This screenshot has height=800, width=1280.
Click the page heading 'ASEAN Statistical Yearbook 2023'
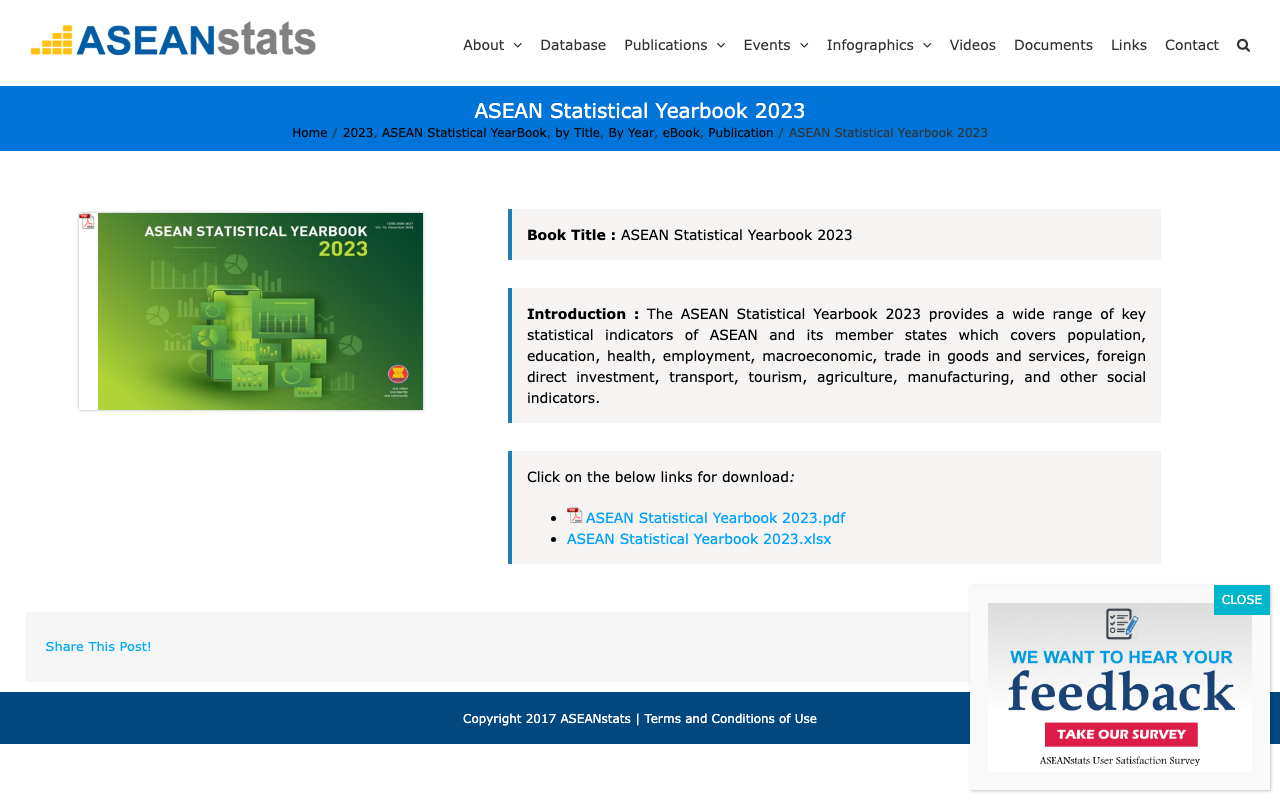point(640,111)
